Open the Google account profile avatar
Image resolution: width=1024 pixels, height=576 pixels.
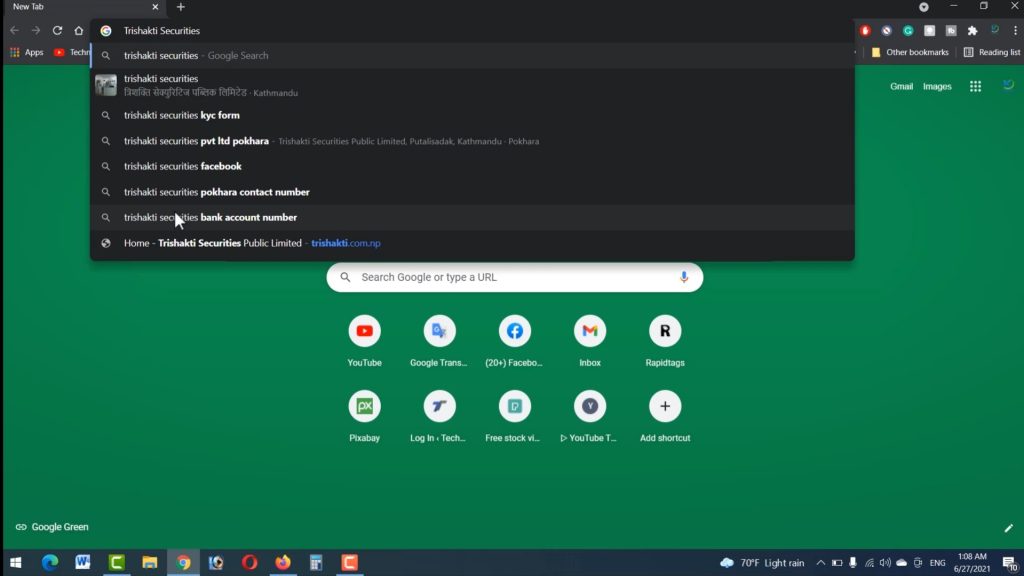coord(1008,86)
